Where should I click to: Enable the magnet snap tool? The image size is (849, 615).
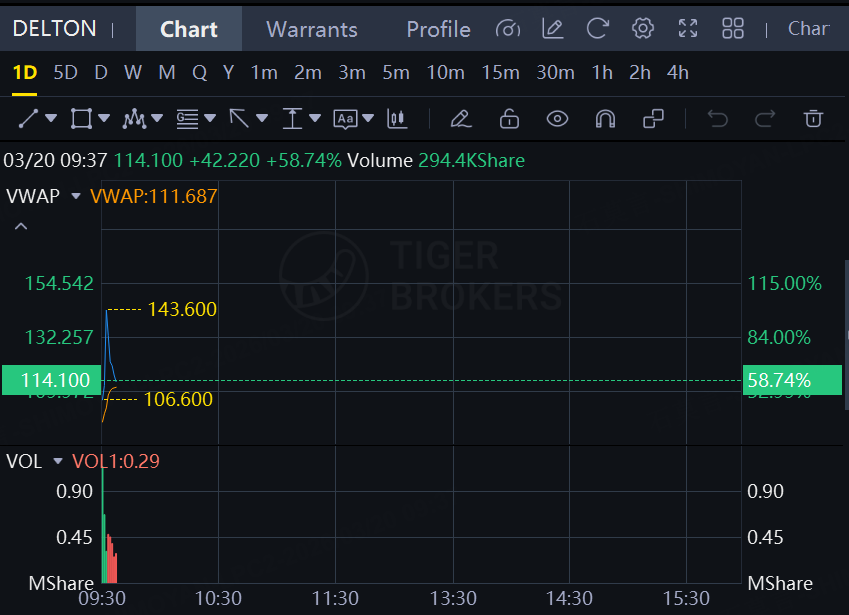point(605,119)
